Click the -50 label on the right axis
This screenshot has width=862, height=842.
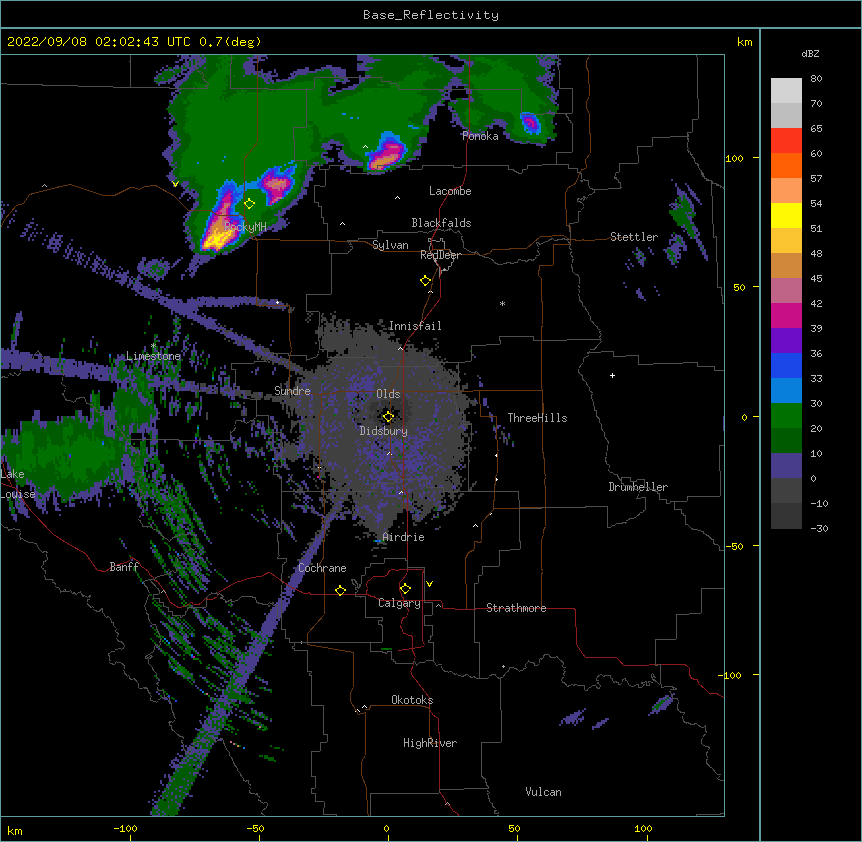(x=734, y=546)
